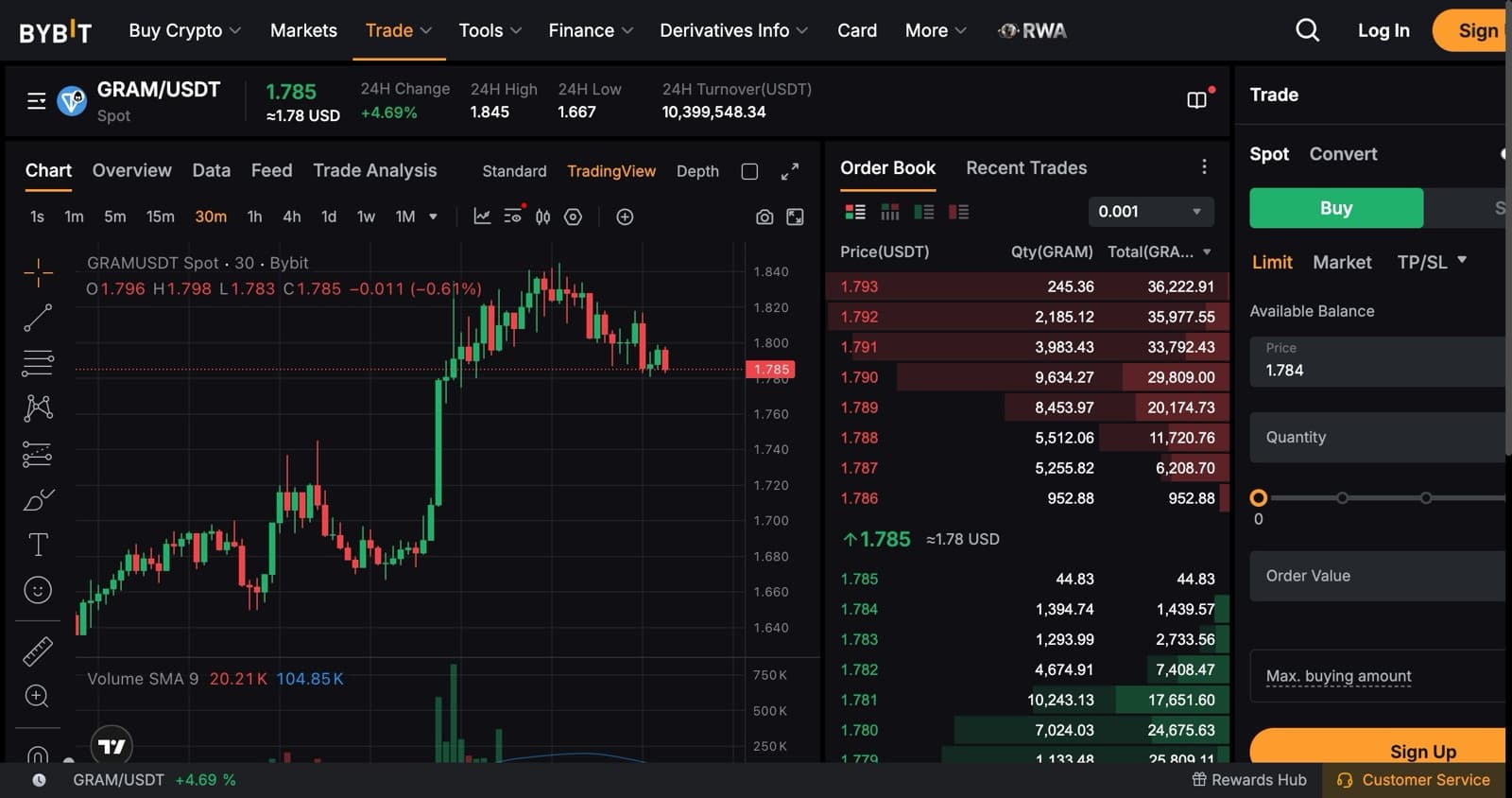Screen dimensions: 1512x798
Task: Select the Fibonacci retracement lines tool
Action: click(38, 363)
